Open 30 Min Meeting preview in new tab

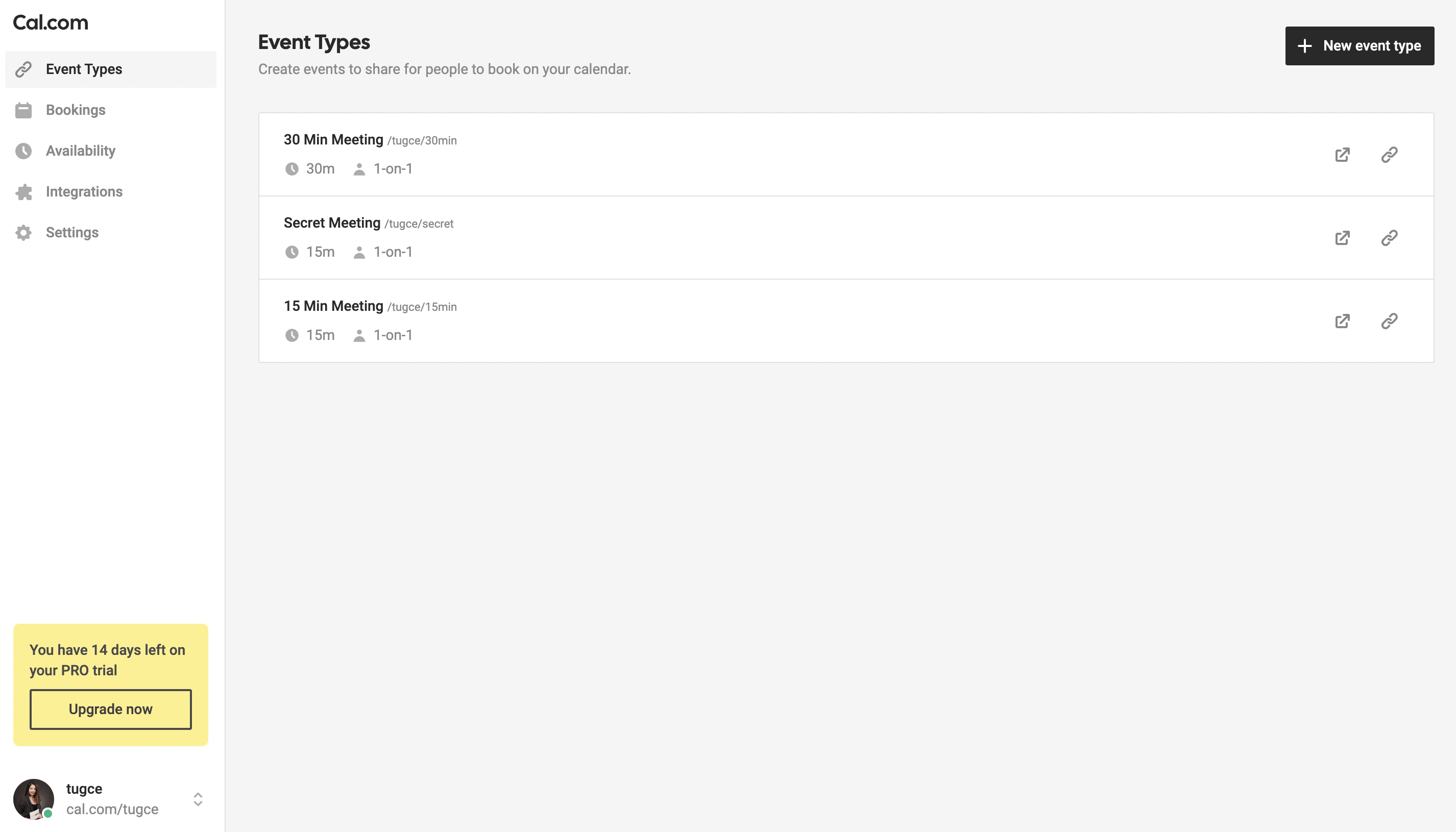[1342, 155]
